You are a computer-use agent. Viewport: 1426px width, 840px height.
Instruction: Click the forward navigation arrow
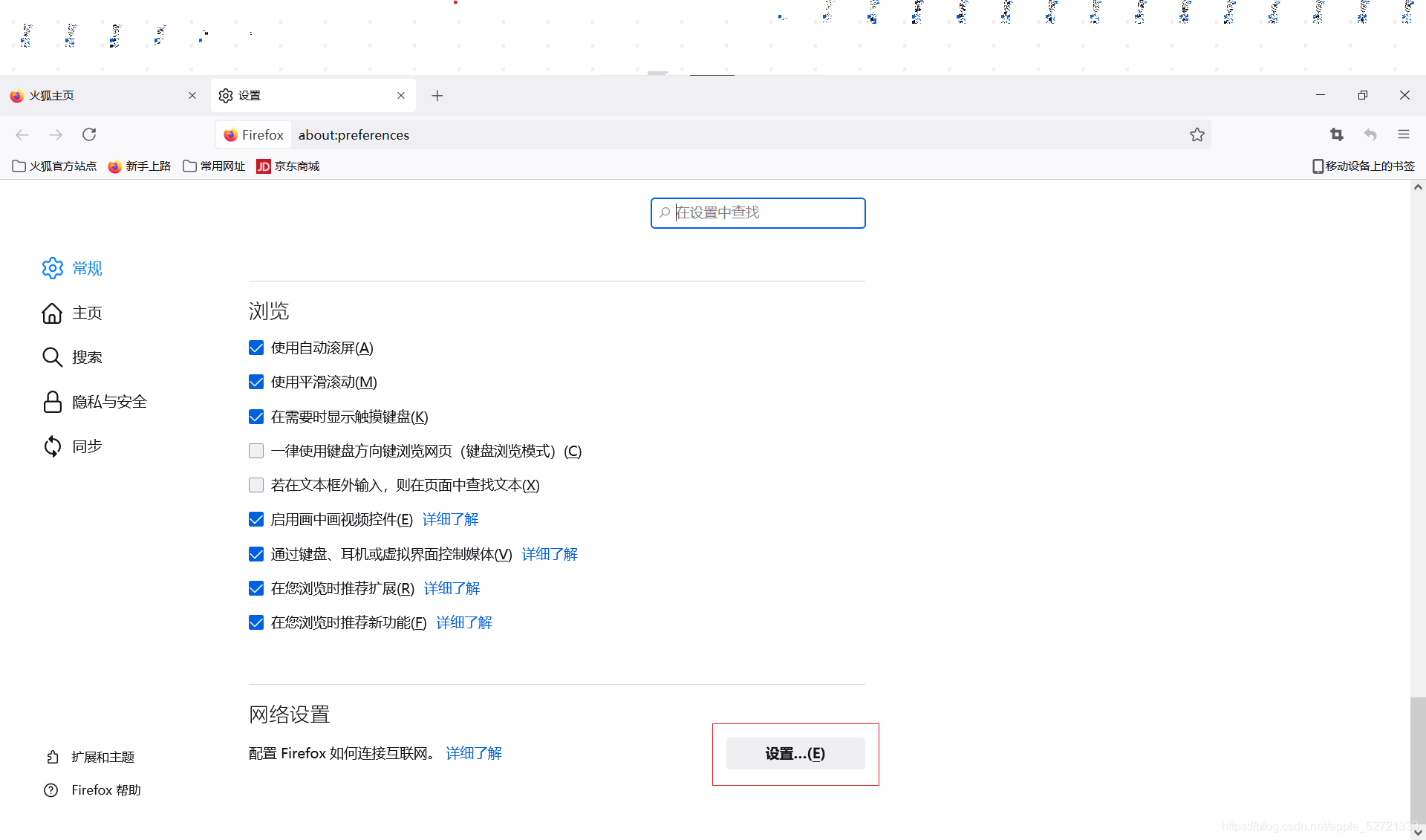click(56, 134)
